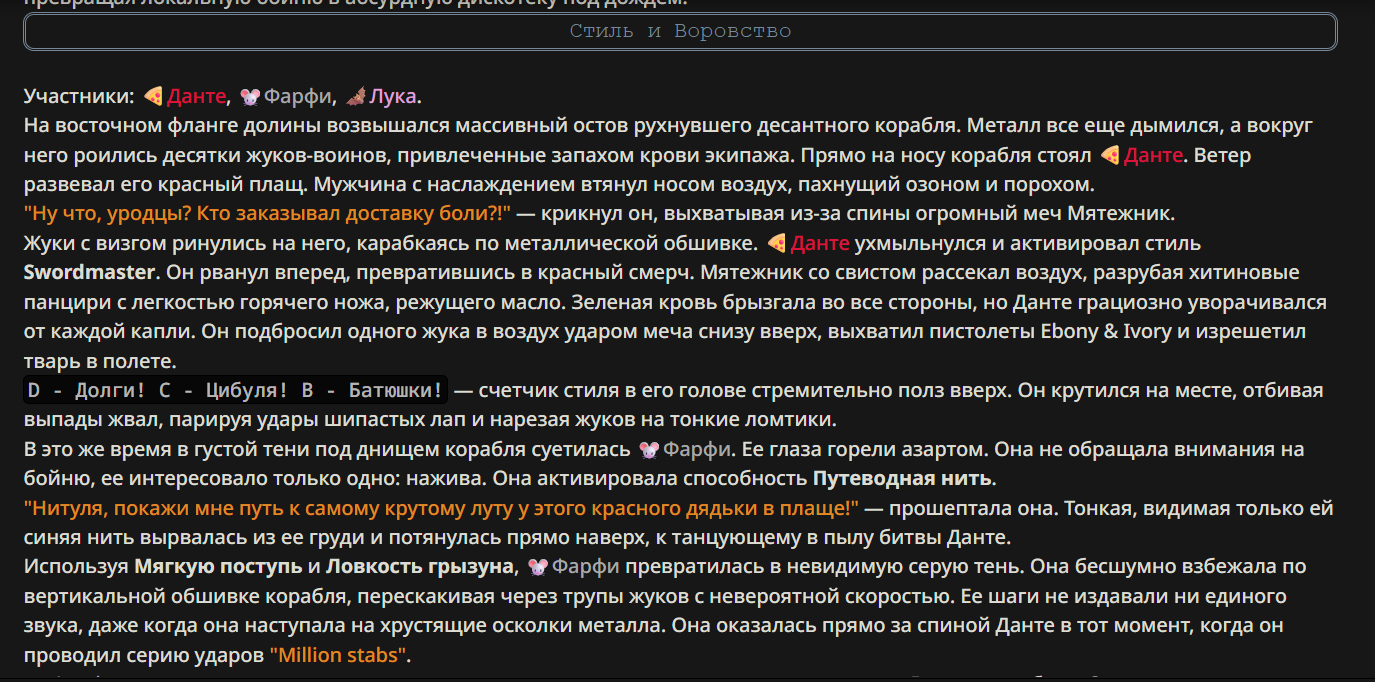
Task: Click 'Фарфи' before 'Ее глаза горели азартом'
Action: pyautogui.click(x=697, y=450)
